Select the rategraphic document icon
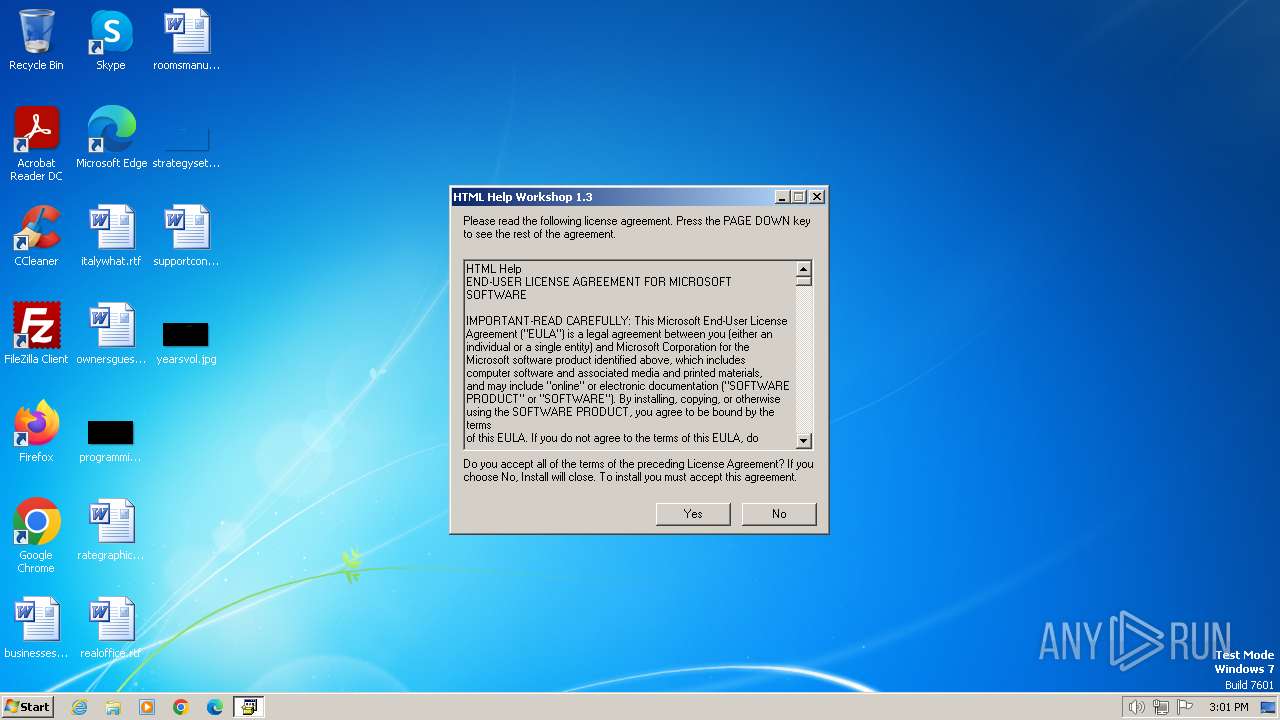The width and height of the screenshot is (1280, 720). click(x=111, y=530)
